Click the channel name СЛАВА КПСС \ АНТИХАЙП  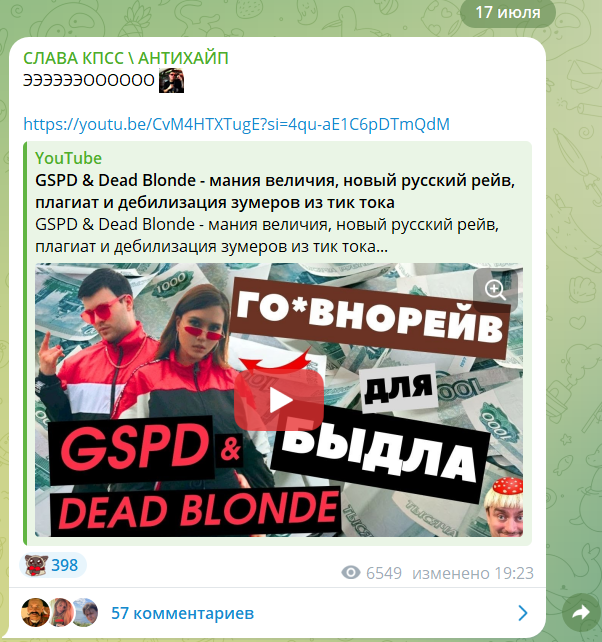(126, 58)
